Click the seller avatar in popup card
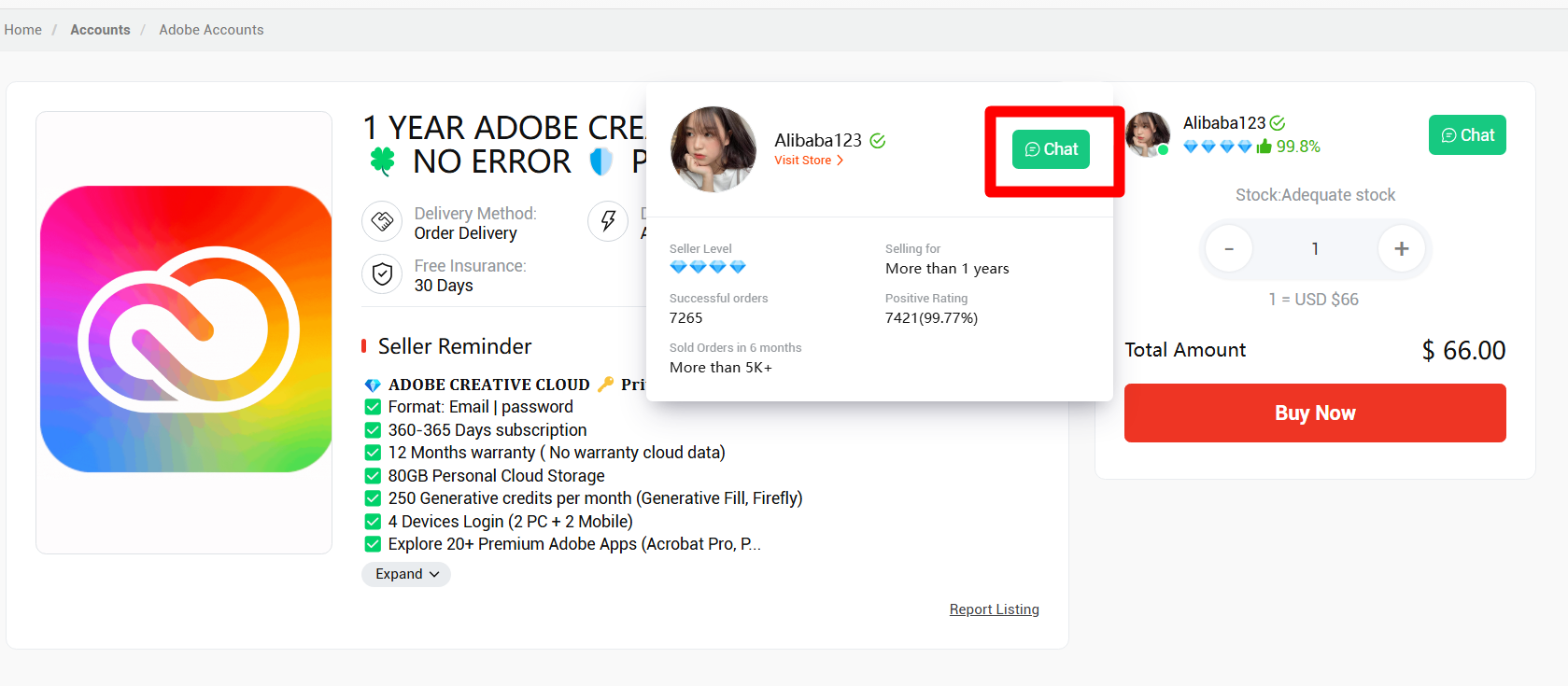Image resolution: width=1568 pixels, height=686 pixels. click(713, 149)
